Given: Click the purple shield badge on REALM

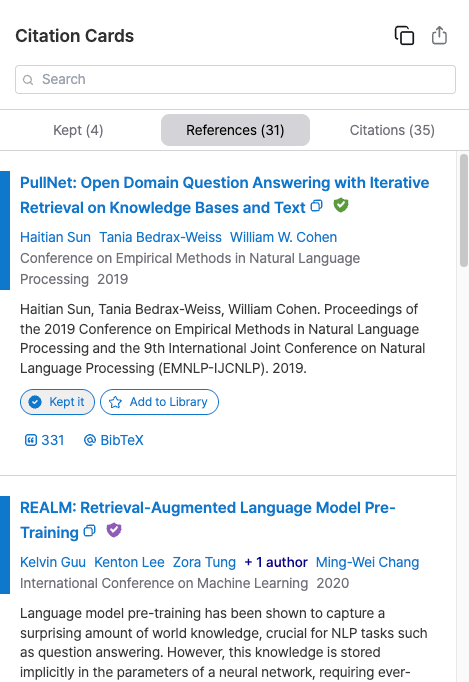Looking at the screenshot, I should [x=114, y=530].
